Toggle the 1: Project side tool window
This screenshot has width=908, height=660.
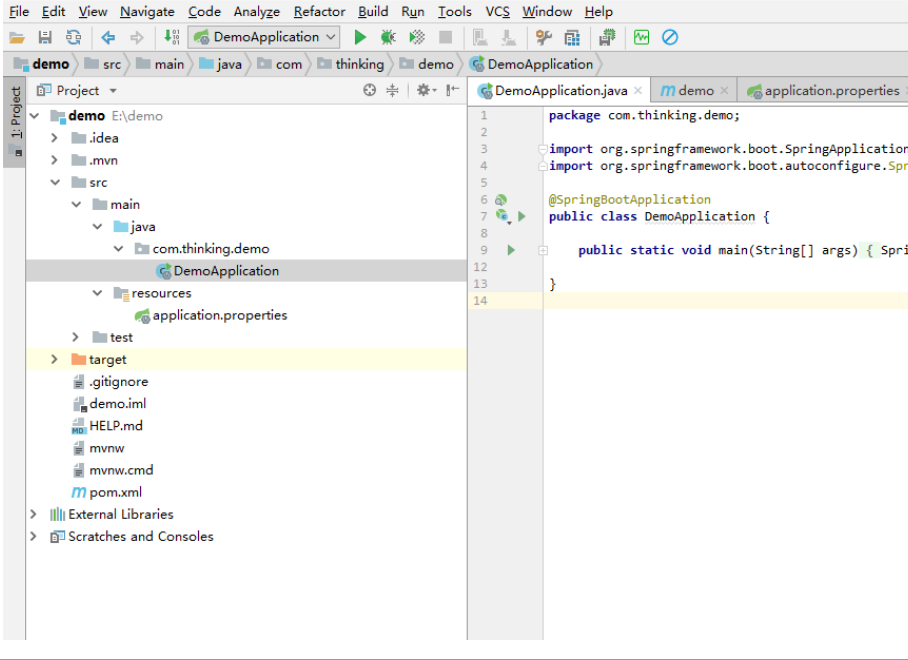pyautogui.click(x=15, y=112)
